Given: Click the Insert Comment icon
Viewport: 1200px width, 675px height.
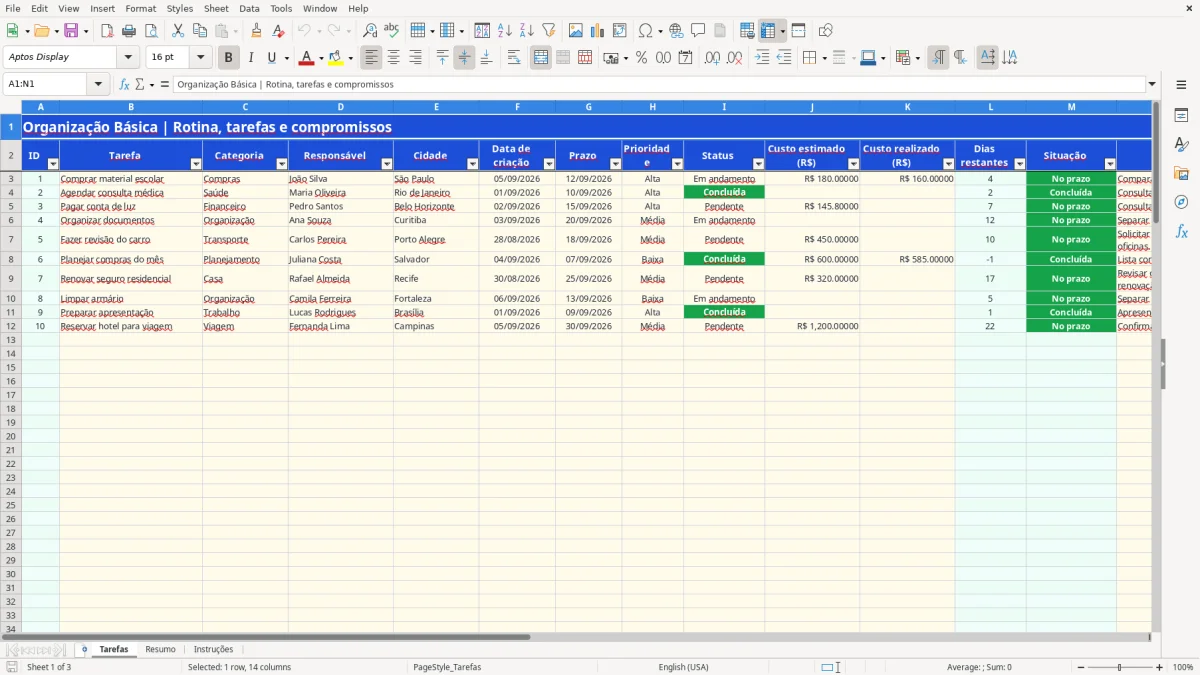Looking at the screenshot, I should click(x=699, y=31).
